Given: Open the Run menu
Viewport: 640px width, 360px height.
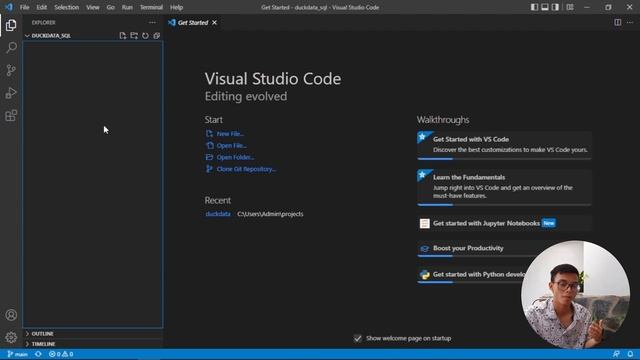Looking at the screenshot, I should pos(127,7).
